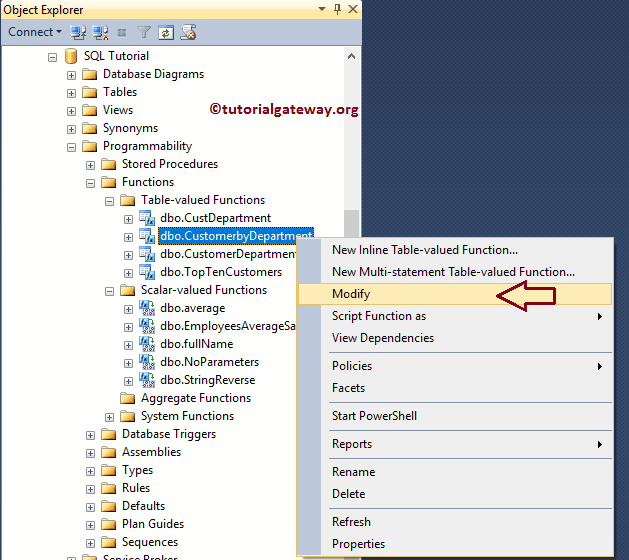The width and height of the screenshot is (629, 560).
Task: Choose Start PowerShell menu item
Action: [x=455, y=416]
